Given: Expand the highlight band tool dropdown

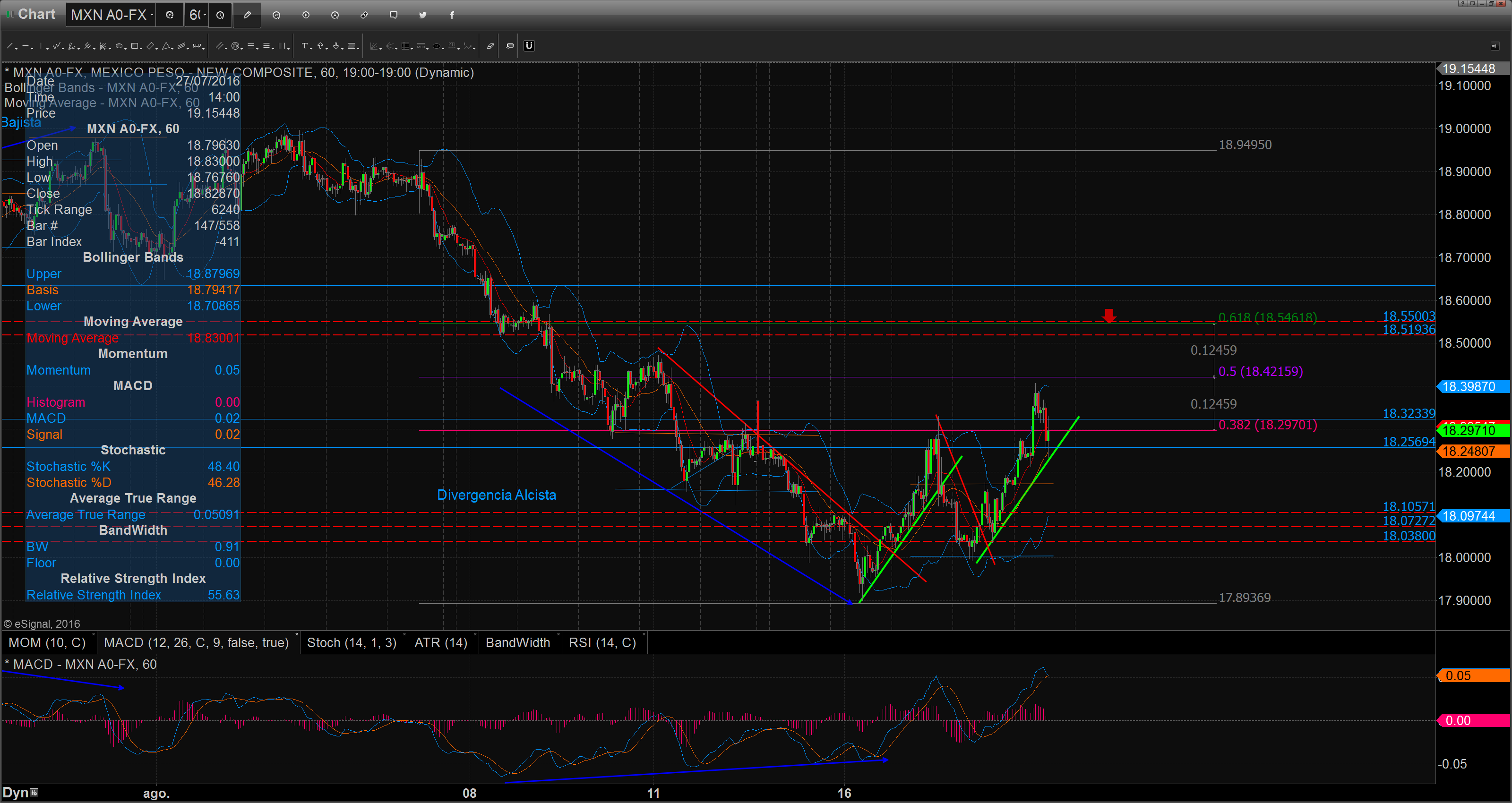Looking at the screenshot, I should point(358,48).
